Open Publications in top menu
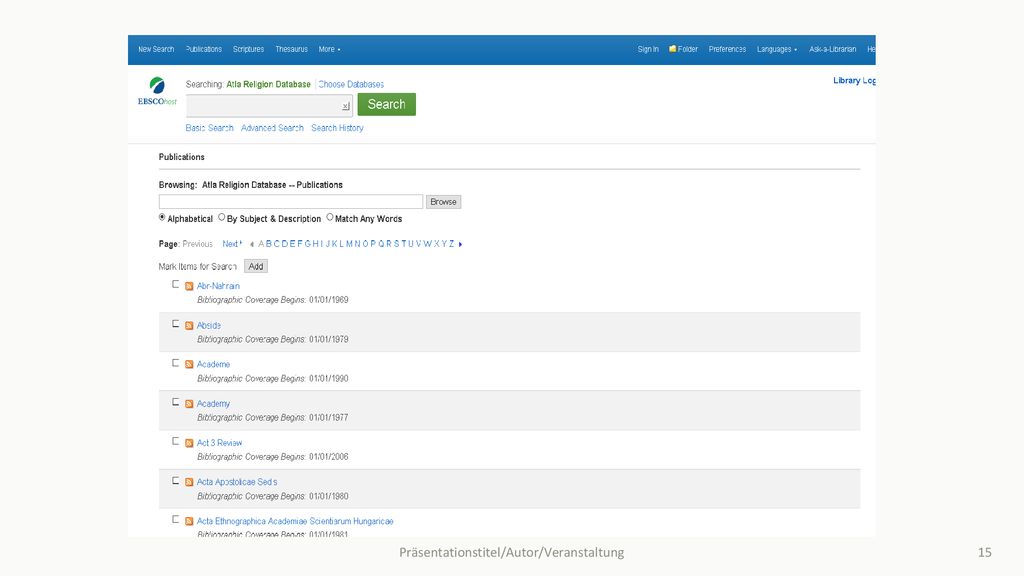Viewport: 1024px width, 576px height. tap(204, 49)
